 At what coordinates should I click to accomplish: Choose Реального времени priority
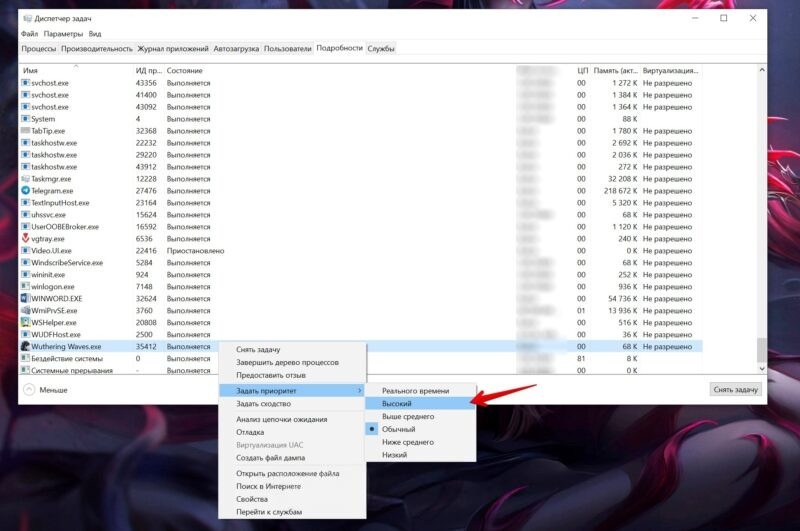415,390
